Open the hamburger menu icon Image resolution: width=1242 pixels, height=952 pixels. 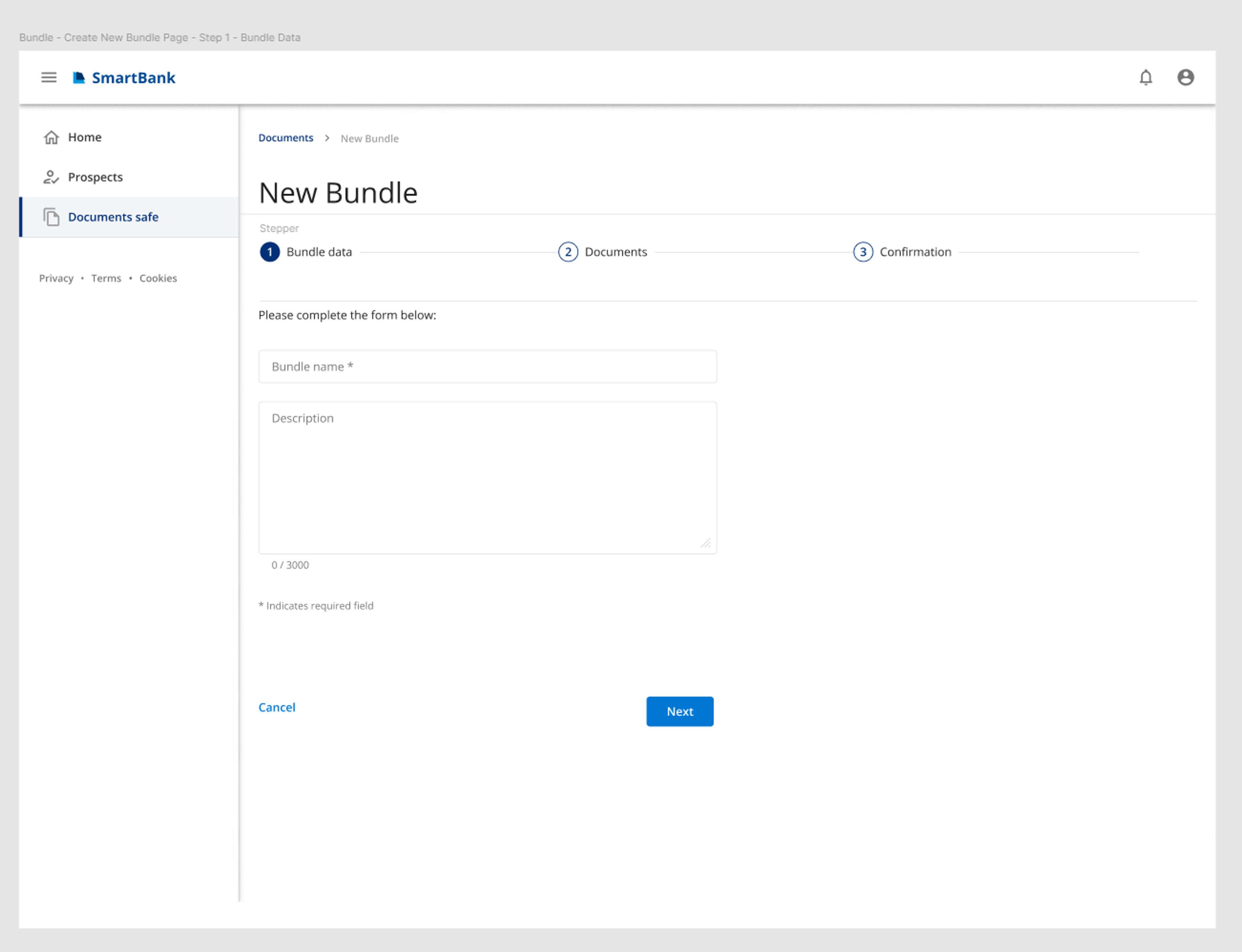(49, 77)
